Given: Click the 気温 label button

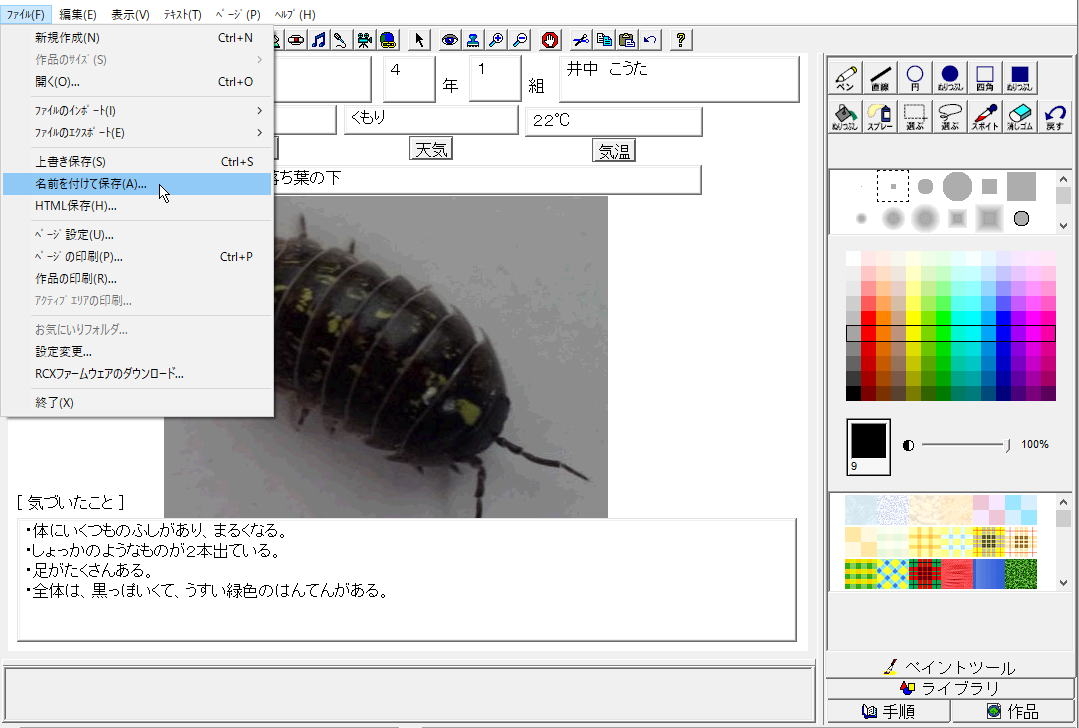Looking at the screenshot, I should tap(614, 150).
